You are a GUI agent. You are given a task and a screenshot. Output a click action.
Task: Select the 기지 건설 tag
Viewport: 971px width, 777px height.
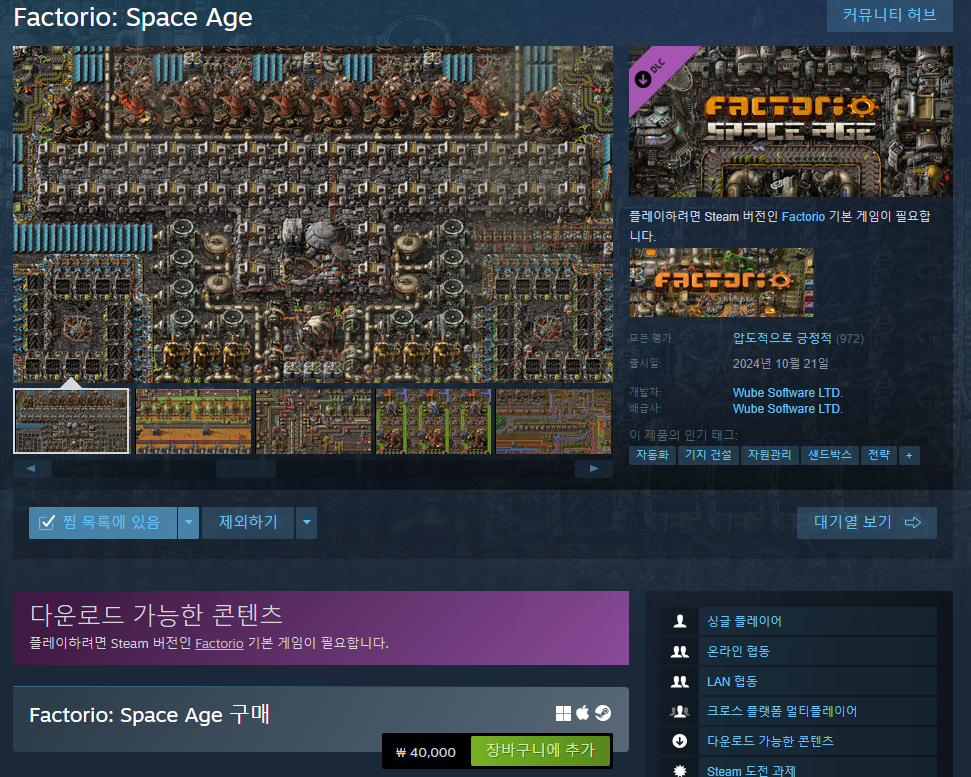708,455
